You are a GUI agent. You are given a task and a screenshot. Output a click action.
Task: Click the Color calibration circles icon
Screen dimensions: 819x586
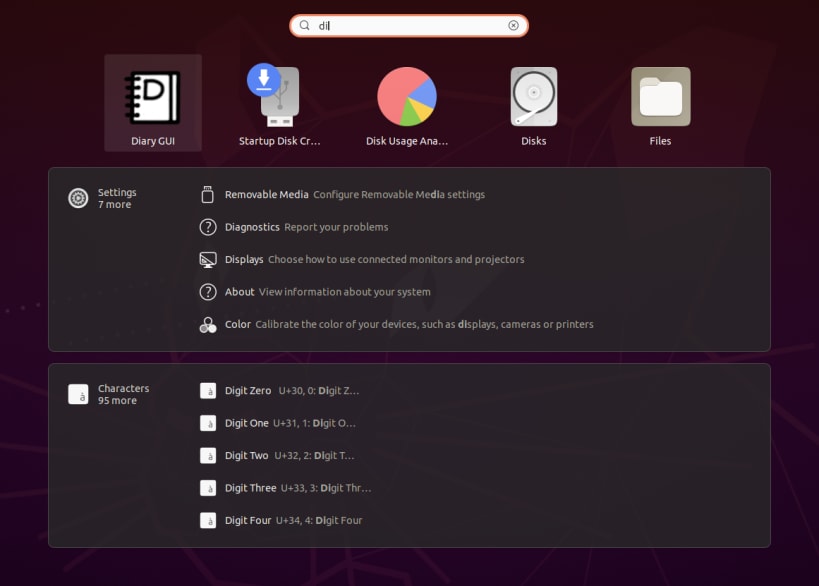208,325
